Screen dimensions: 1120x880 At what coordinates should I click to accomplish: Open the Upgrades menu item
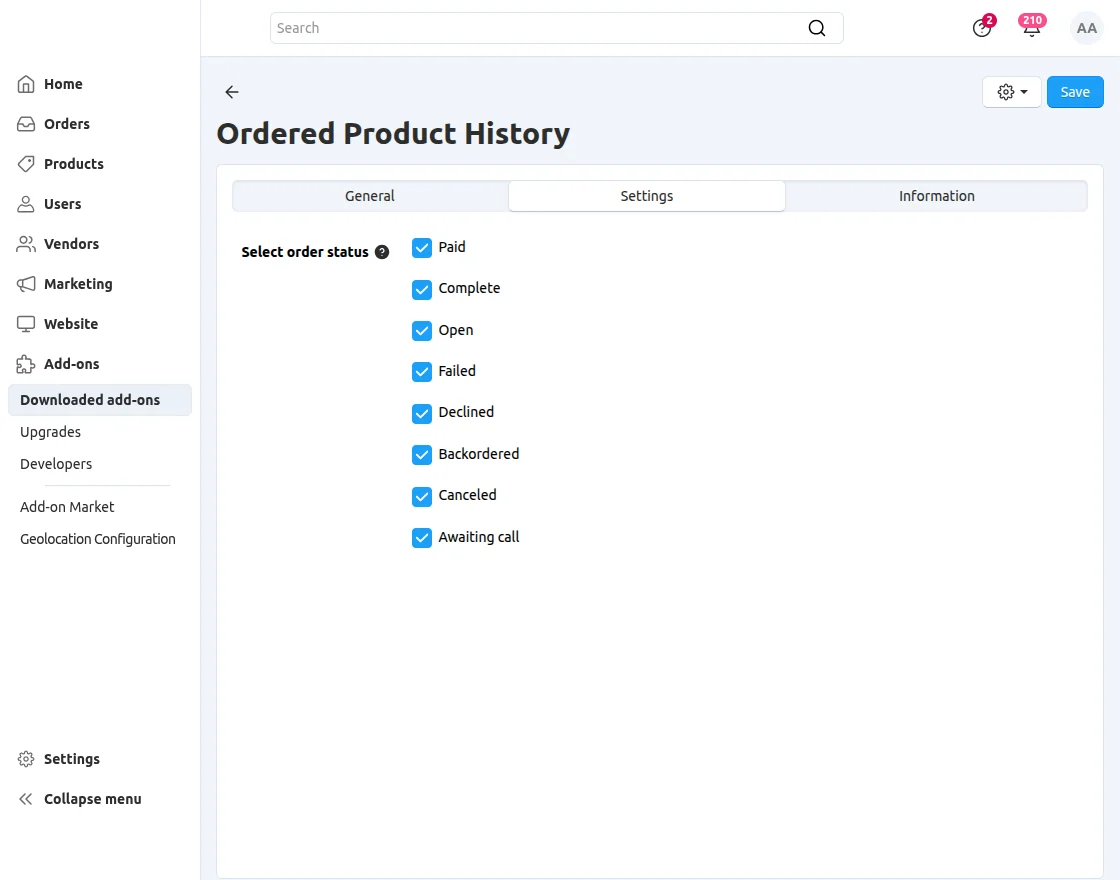pyautogui.click(x=50, y=432)
